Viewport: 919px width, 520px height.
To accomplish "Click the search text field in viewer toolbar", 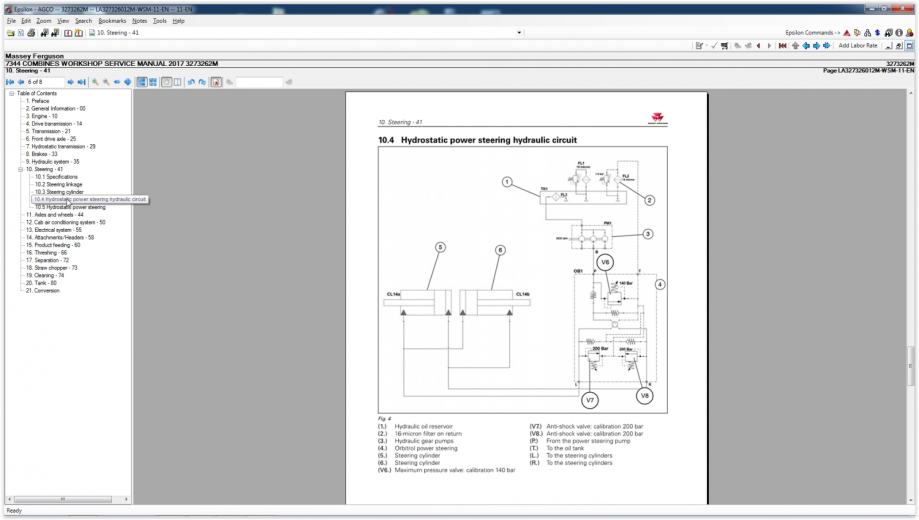I will click(259, 82).
